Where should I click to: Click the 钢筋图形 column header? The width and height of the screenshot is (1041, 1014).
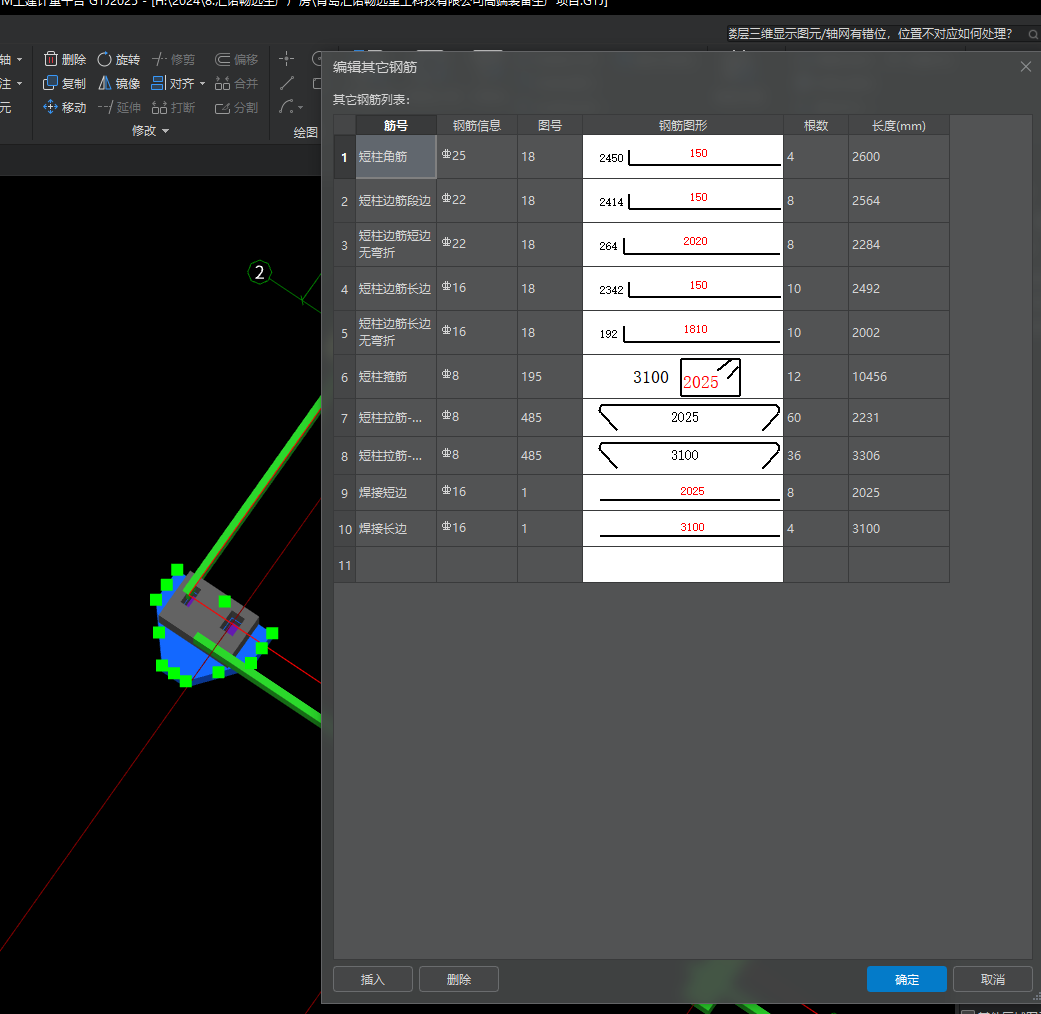point(682,126)
